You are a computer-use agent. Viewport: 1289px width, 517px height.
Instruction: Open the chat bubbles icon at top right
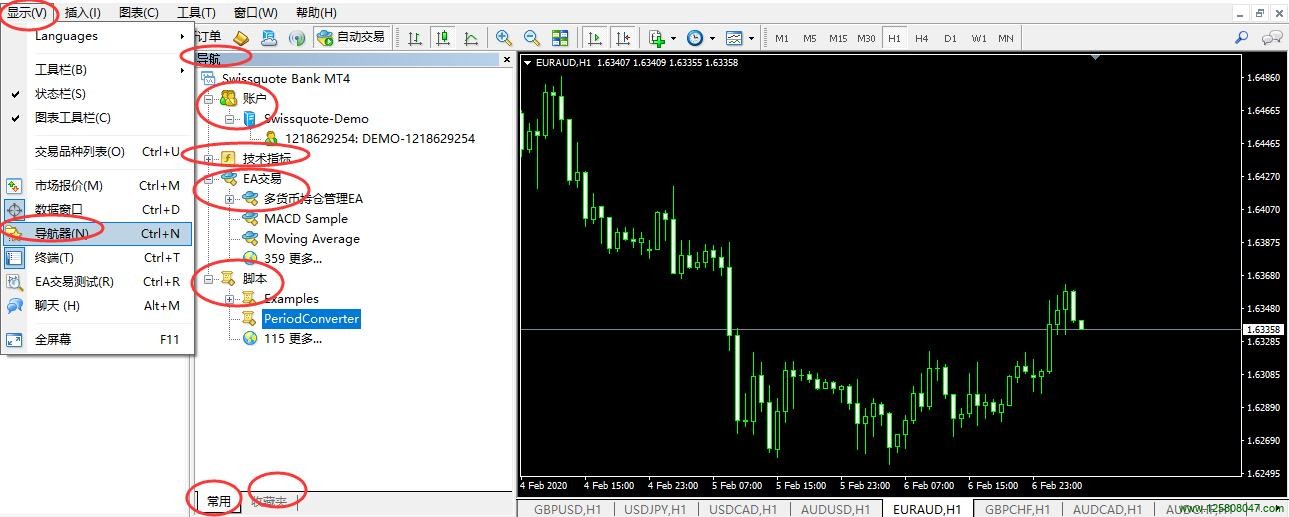point(1272,38)
